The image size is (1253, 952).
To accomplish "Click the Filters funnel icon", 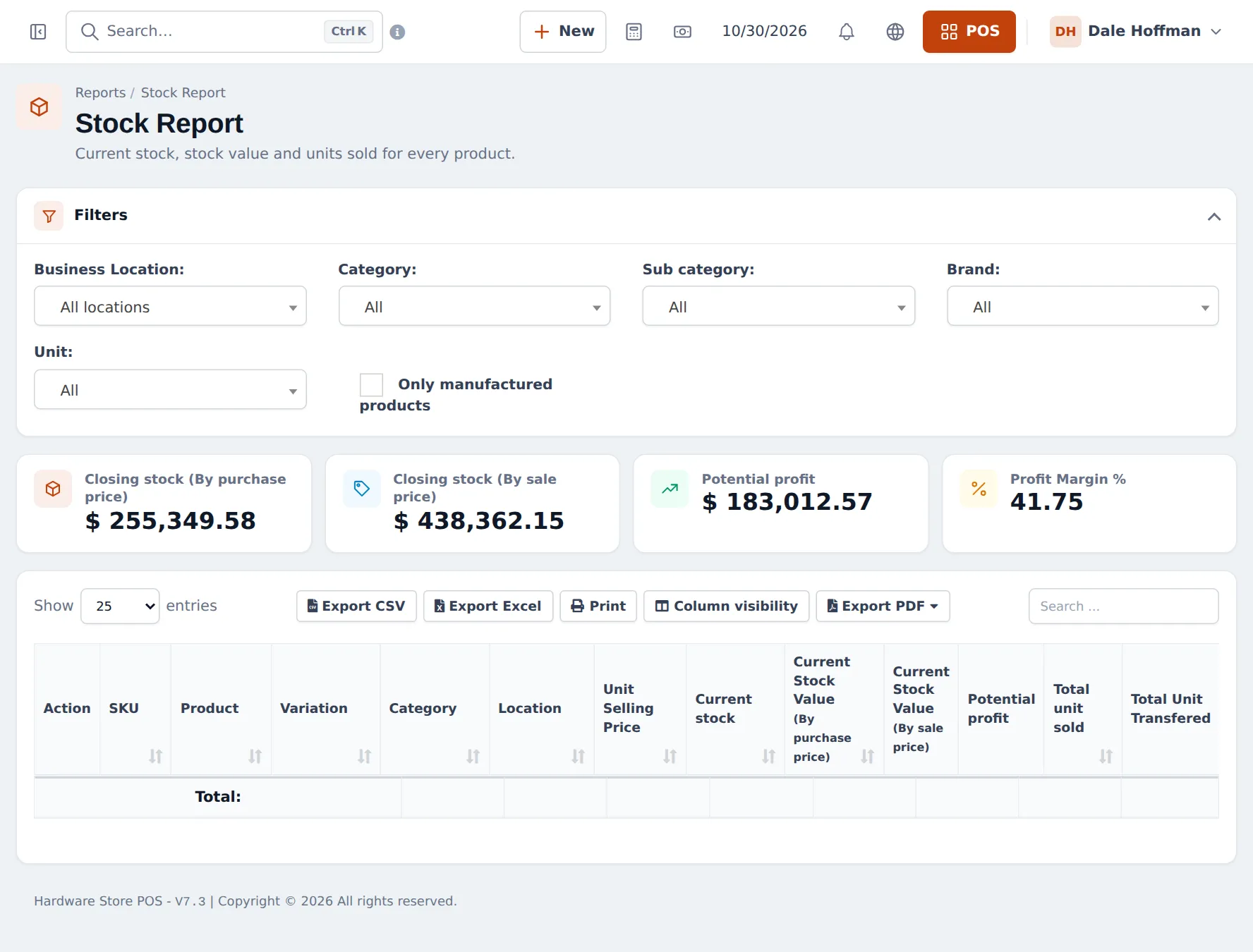I will tap(49, 216).
